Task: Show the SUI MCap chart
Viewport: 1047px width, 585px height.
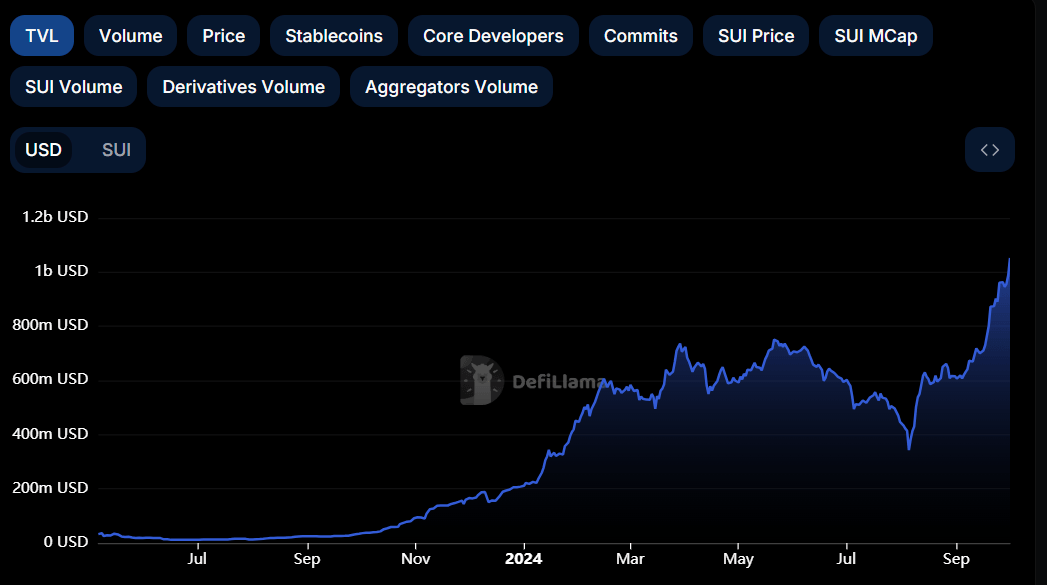Action: tap(875, 35)
